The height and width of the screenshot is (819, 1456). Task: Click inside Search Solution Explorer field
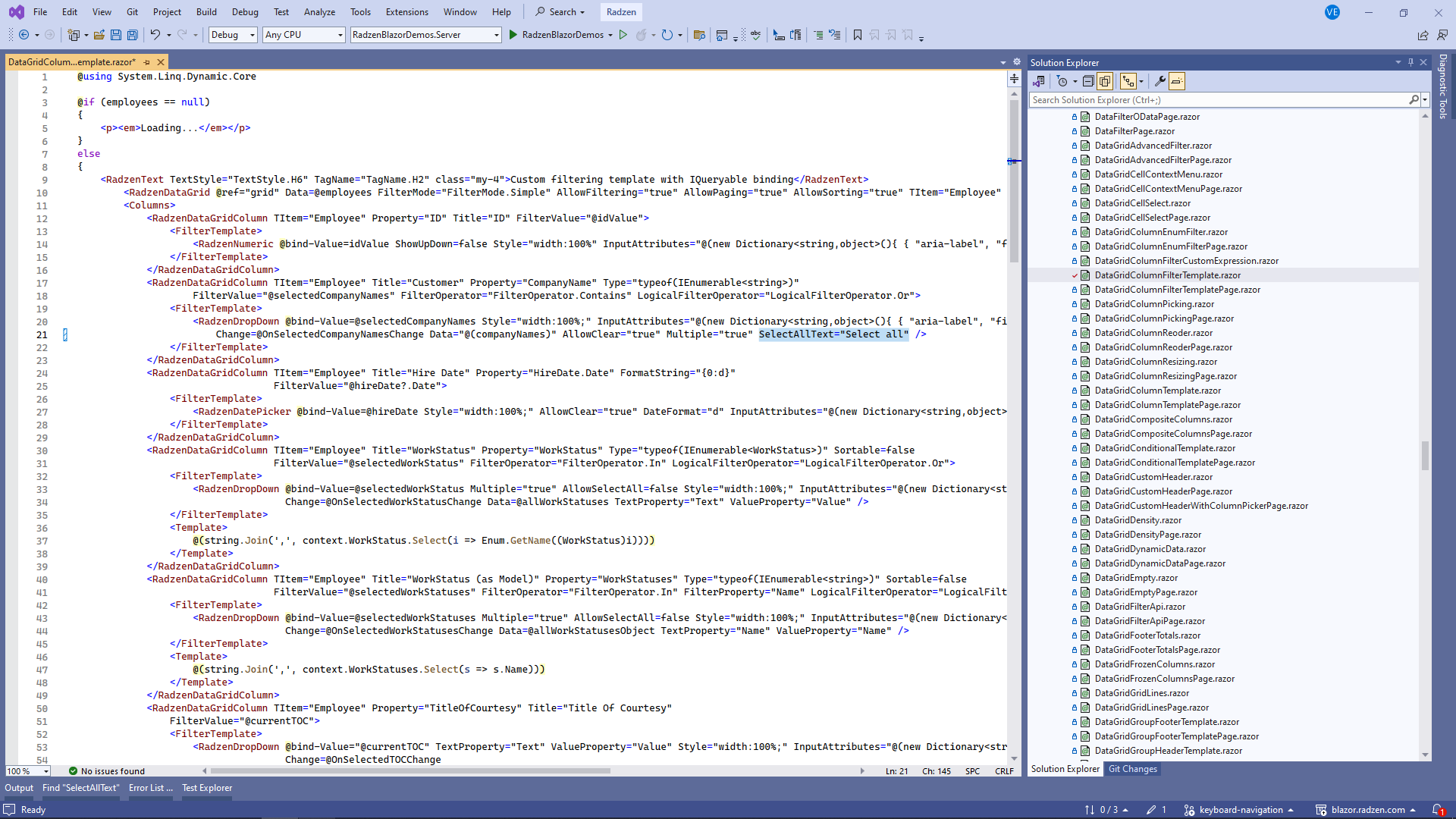(x=1213, y=99)
